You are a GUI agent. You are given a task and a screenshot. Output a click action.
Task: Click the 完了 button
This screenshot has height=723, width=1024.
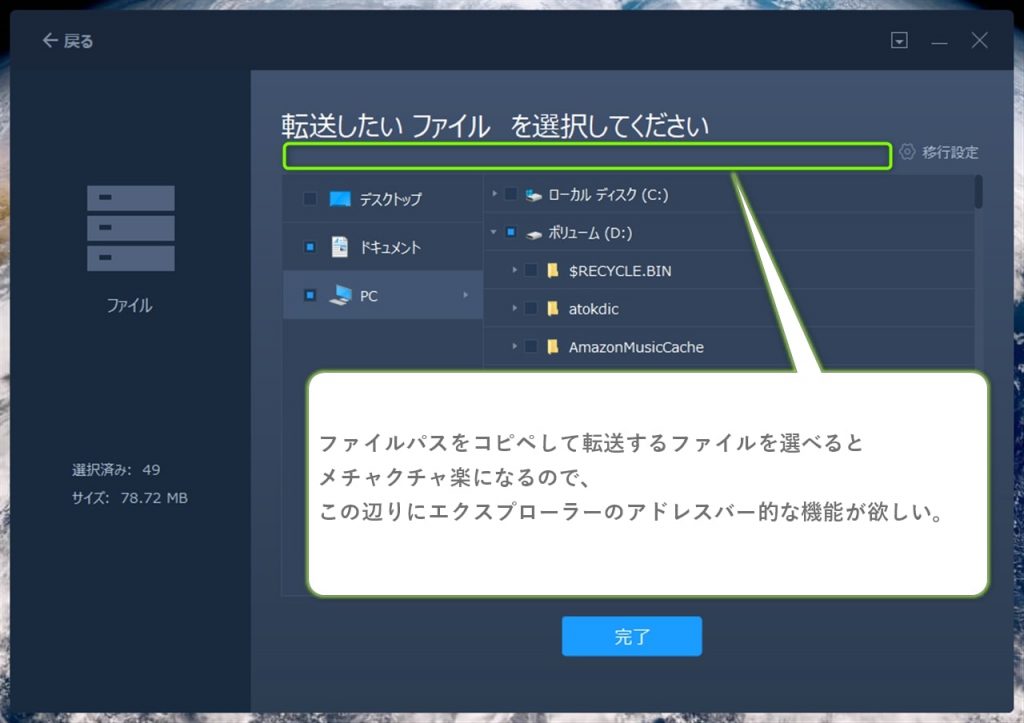tap(631, 636)
